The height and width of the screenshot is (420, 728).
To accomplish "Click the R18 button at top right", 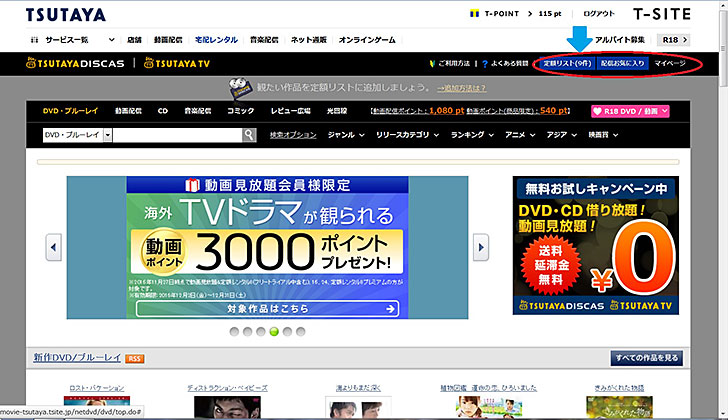I will [674, 40].
